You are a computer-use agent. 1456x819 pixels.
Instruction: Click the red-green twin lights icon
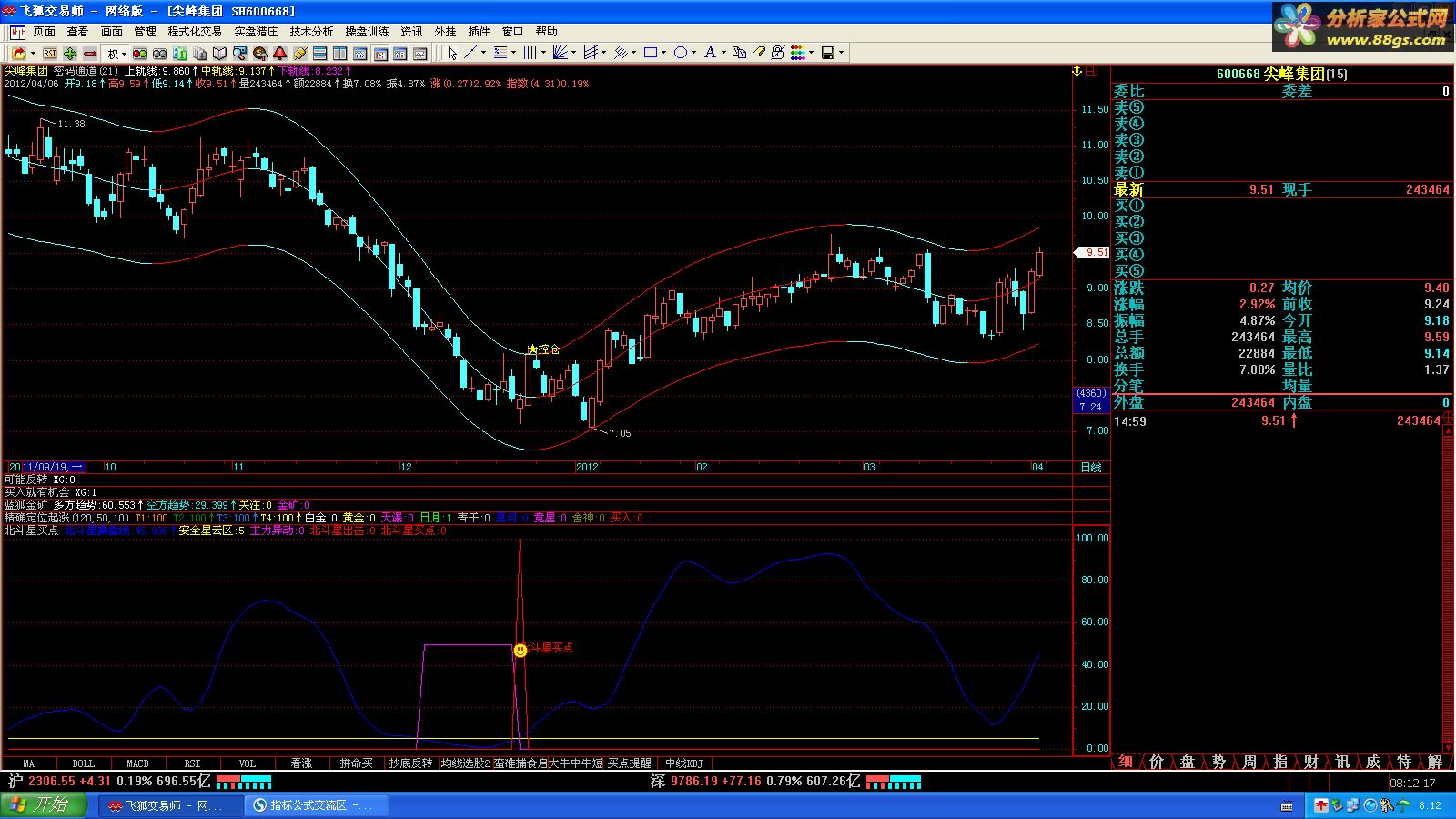pyautogui.click(x=140, y=54)
